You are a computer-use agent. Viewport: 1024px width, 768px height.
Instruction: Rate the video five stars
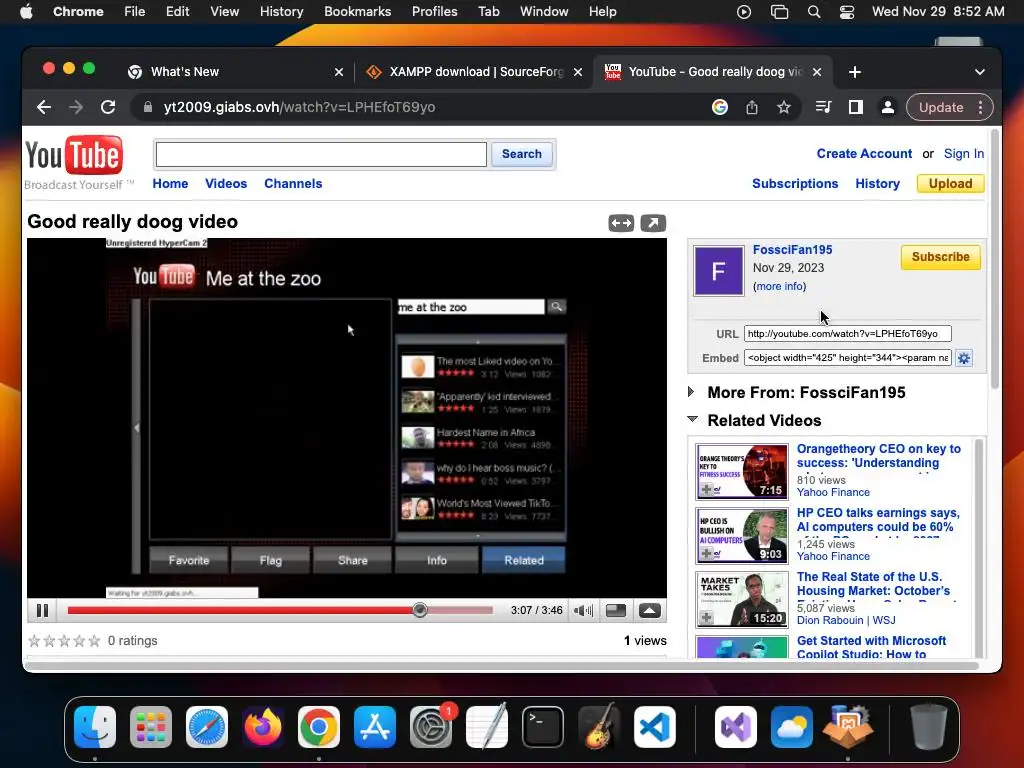click(x=95, y=641)
